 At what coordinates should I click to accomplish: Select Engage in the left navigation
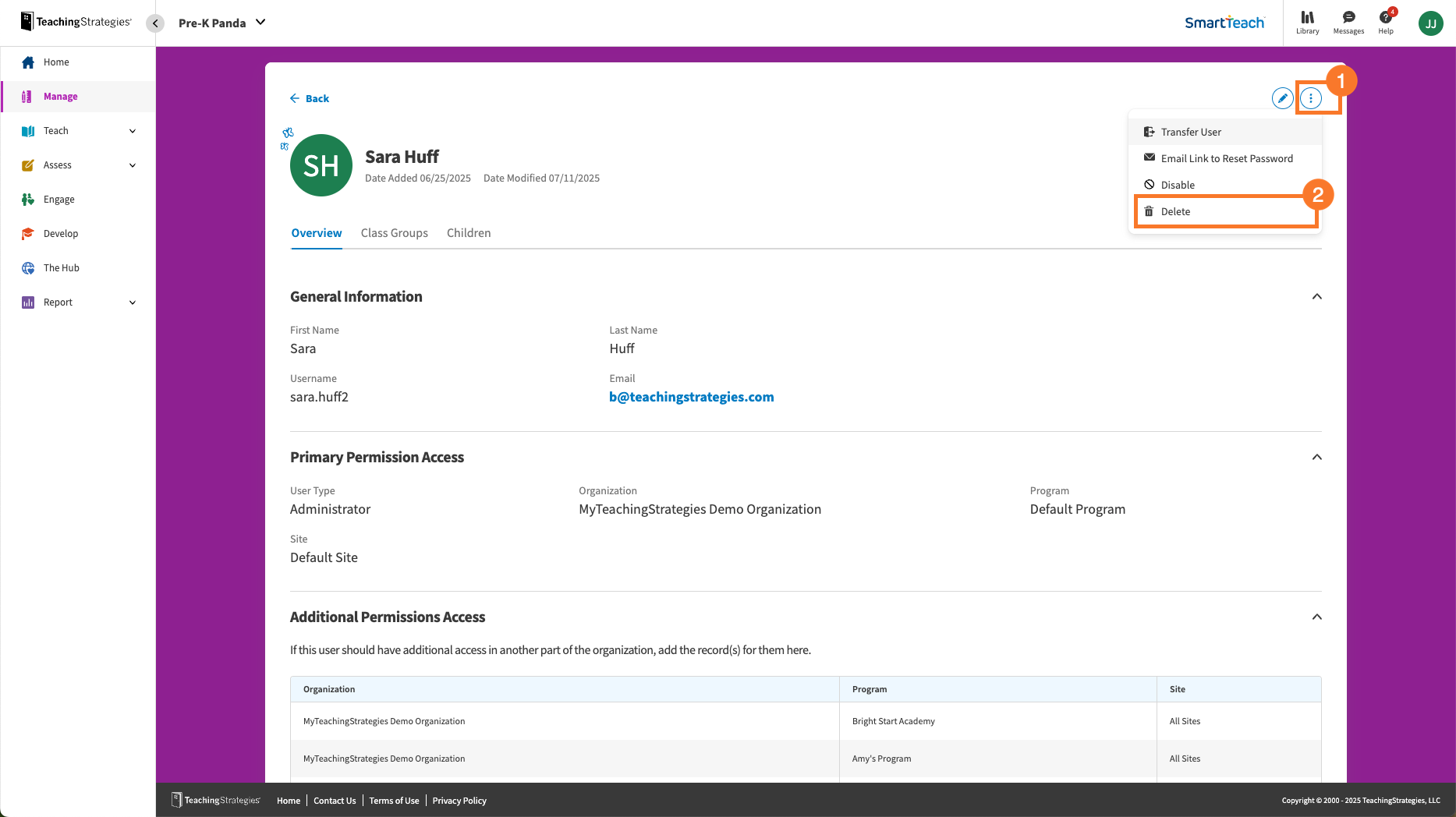pos(58,199)
